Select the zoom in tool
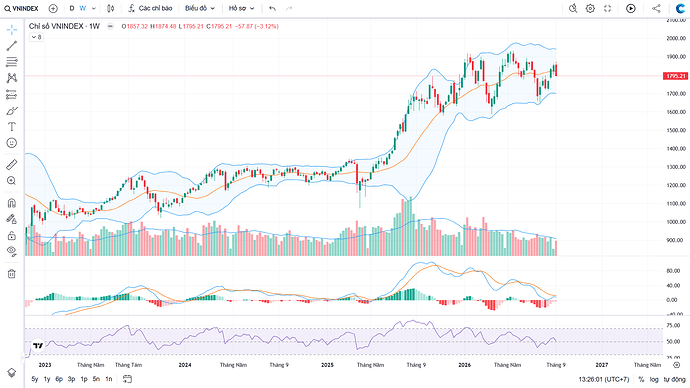Image resolution: width=690 pixels, height=388 pixels. point(12,181)
